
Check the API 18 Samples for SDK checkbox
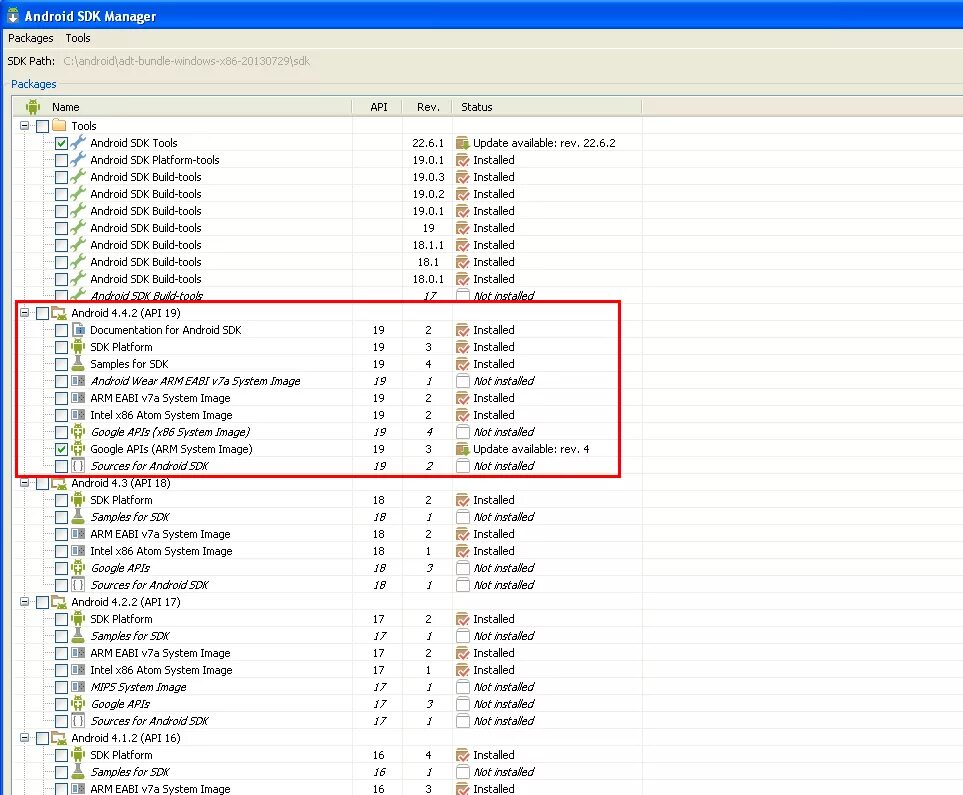click(61, 517)
